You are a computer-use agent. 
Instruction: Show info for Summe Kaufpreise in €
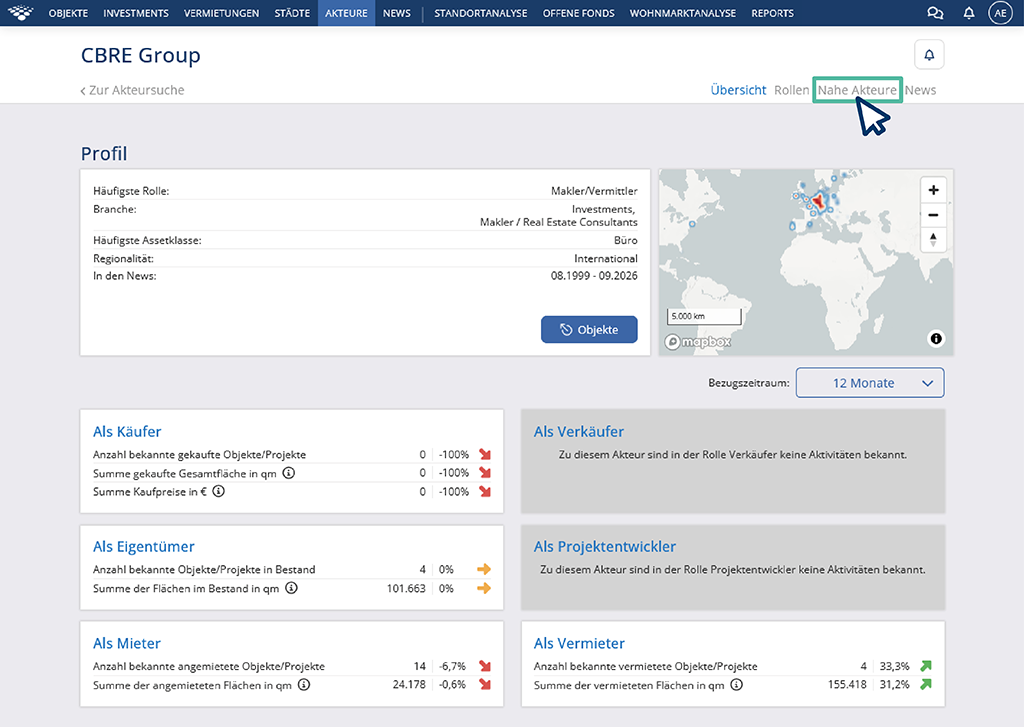click(x=219, y=491)
